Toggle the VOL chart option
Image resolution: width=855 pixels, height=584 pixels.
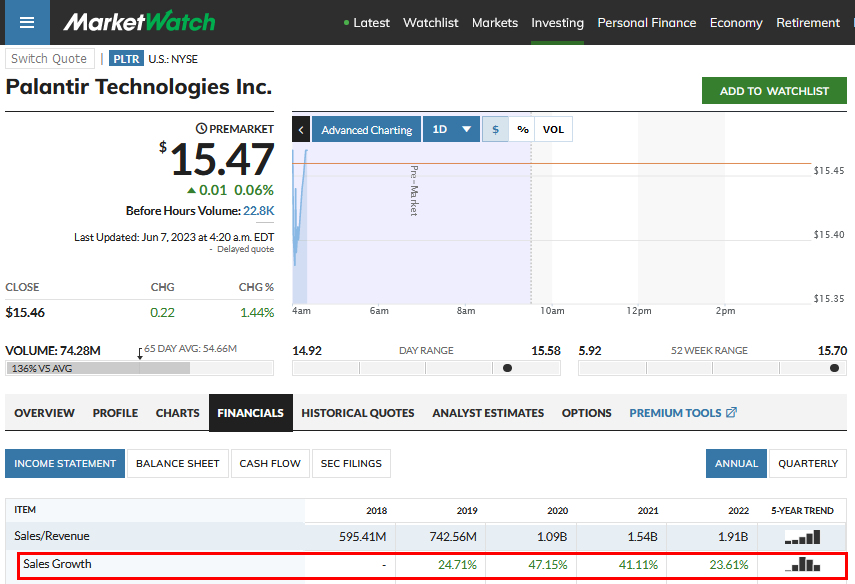click(x=553, y=129)
